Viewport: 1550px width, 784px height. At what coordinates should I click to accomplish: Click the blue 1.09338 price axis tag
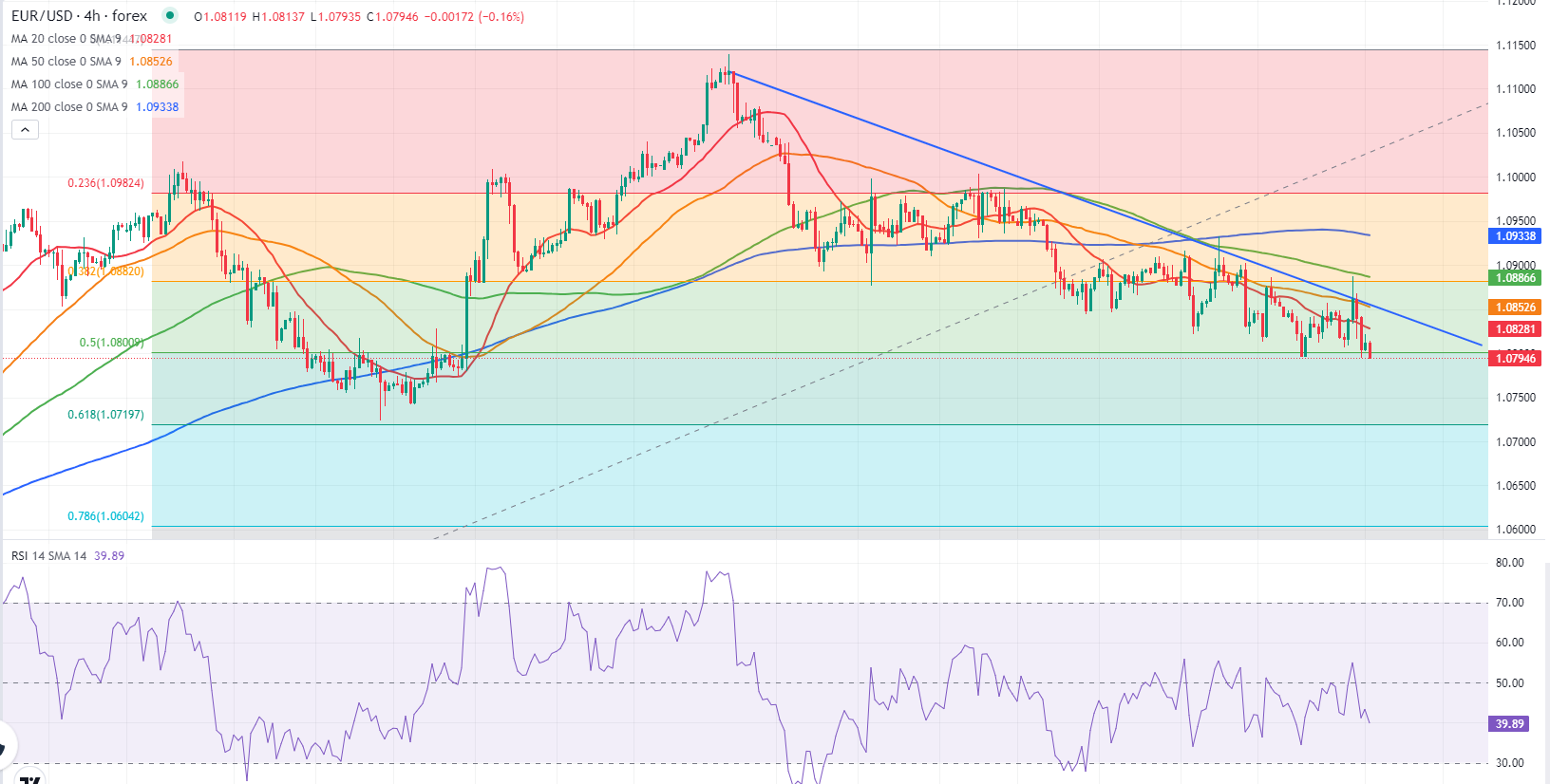[x=1515, y=236]
